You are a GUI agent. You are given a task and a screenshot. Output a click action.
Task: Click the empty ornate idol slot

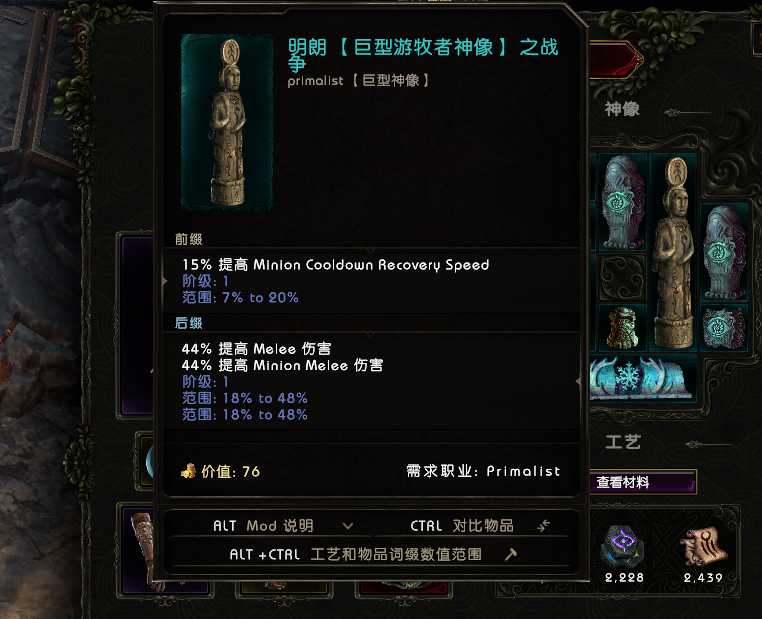click(622, 278)
